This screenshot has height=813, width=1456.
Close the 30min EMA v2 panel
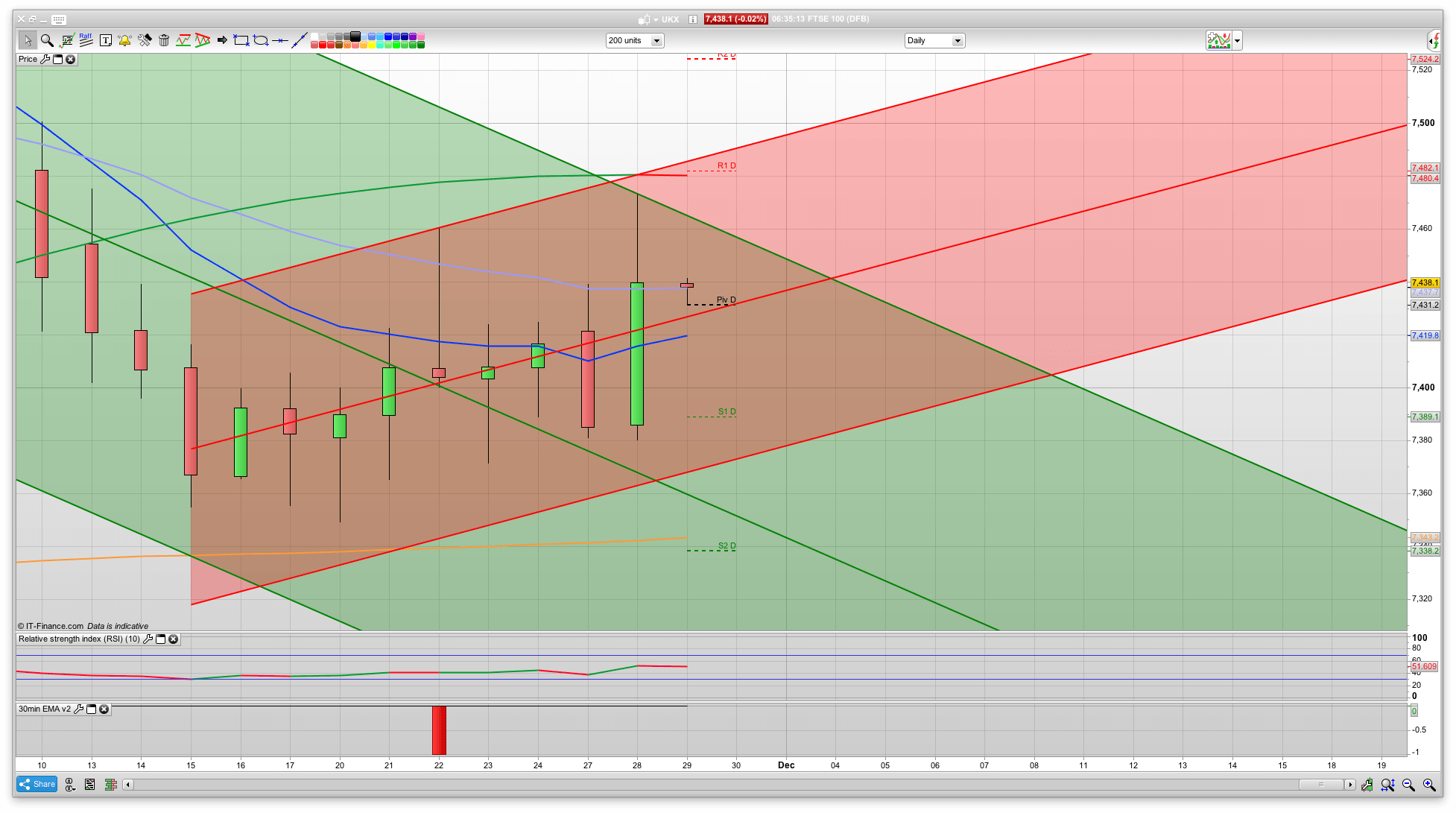[104, 709]
